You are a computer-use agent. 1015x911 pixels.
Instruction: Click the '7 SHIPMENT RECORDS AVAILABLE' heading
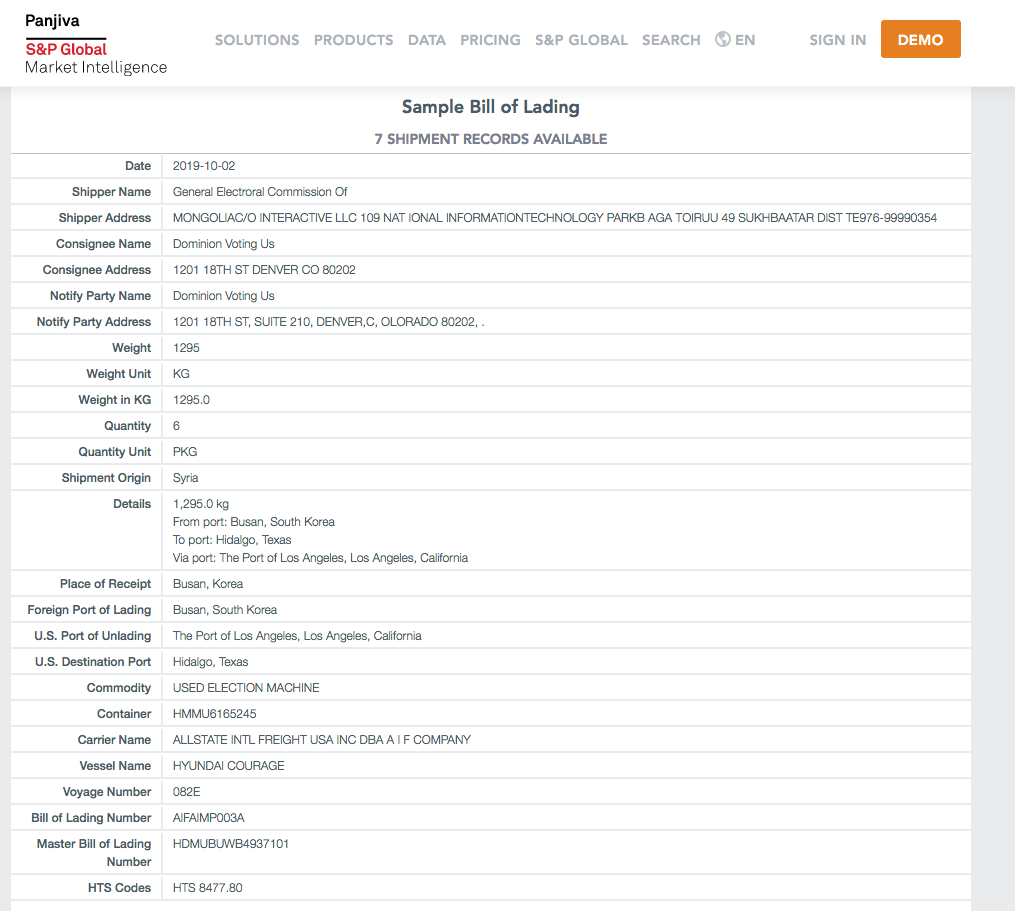click(491, 139)
